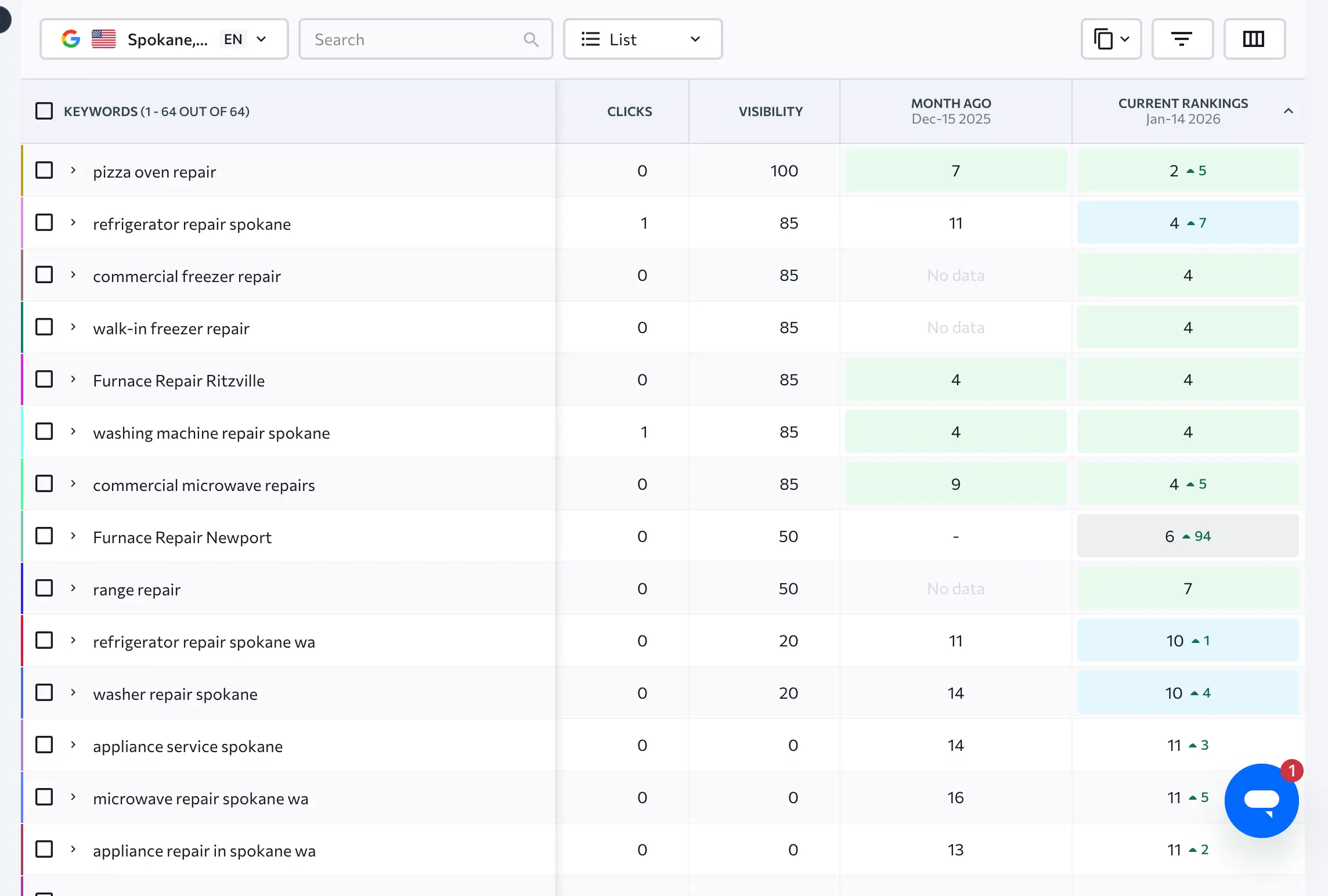Click the dark circle at top-left edge
The height and width of the screenshot is (896, 1328).
click(3, 21)
